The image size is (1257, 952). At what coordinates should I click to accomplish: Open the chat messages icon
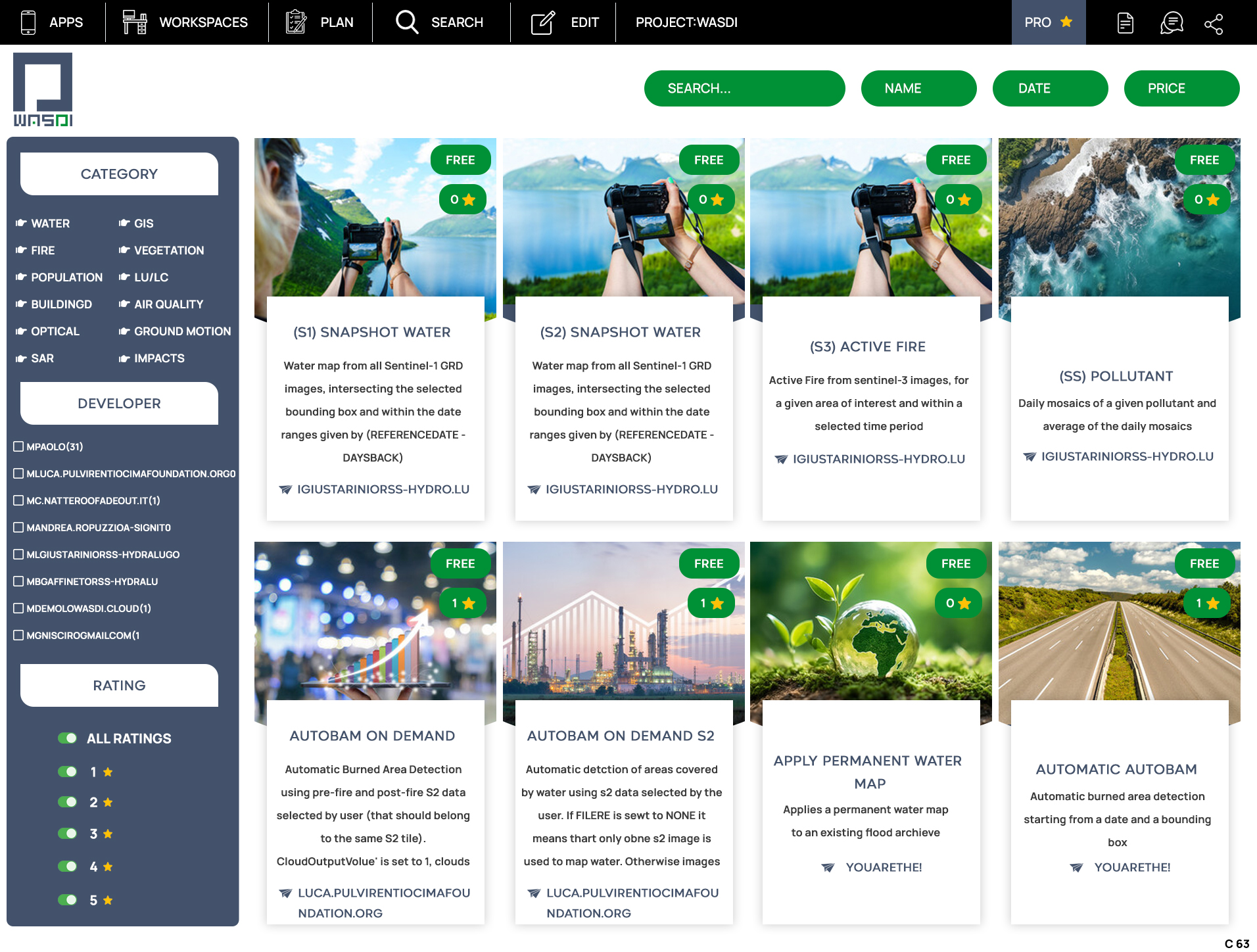tap(1171, 23)
